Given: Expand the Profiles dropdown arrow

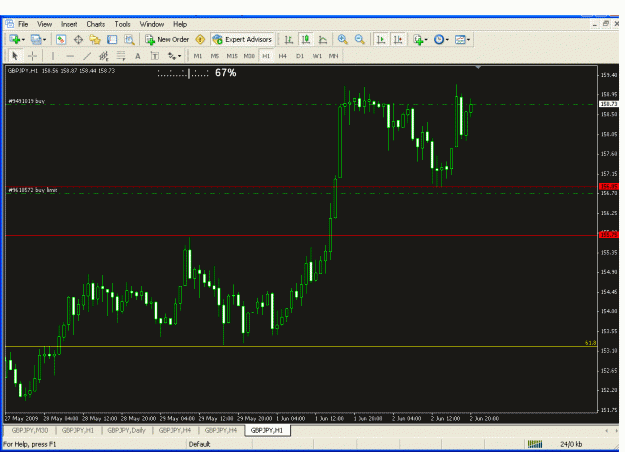Looking at the screenshot, I should pos(45,39).
